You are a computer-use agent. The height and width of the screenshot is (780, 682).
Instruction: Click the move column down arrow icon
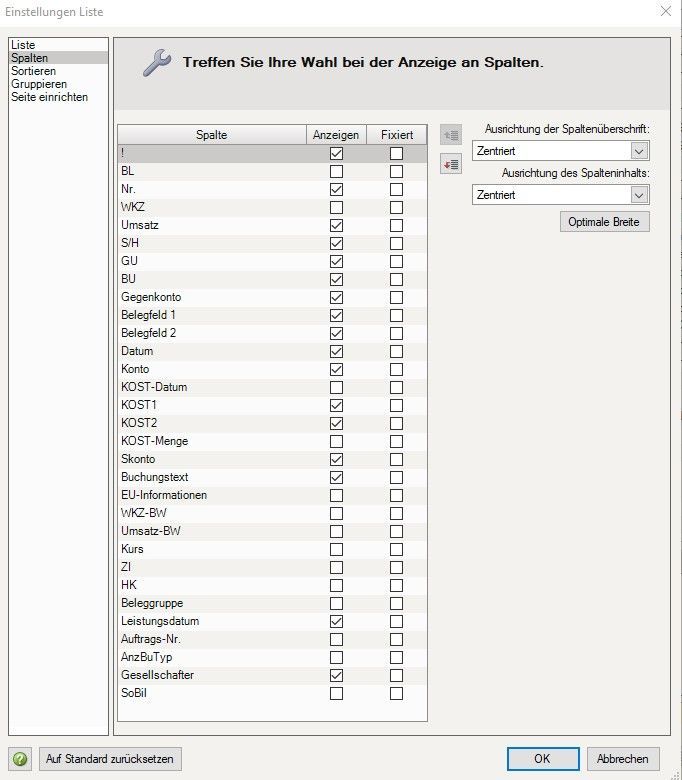(x=450, y=163)
